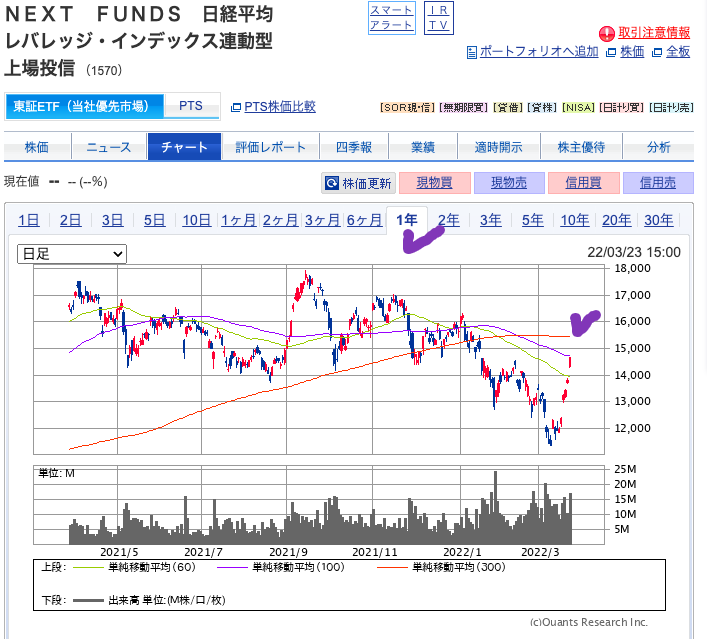Click the 単純移動平均(300) legend entry

[441, 567]
